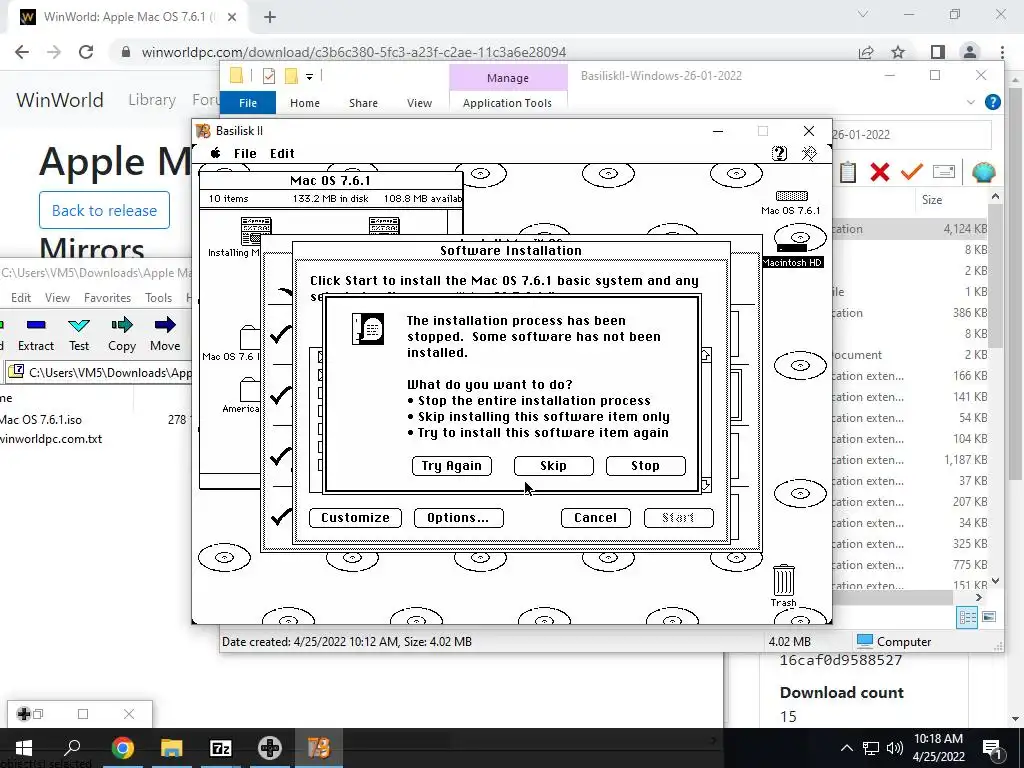
Task: Click the Skip button
Action: point(553,466)
